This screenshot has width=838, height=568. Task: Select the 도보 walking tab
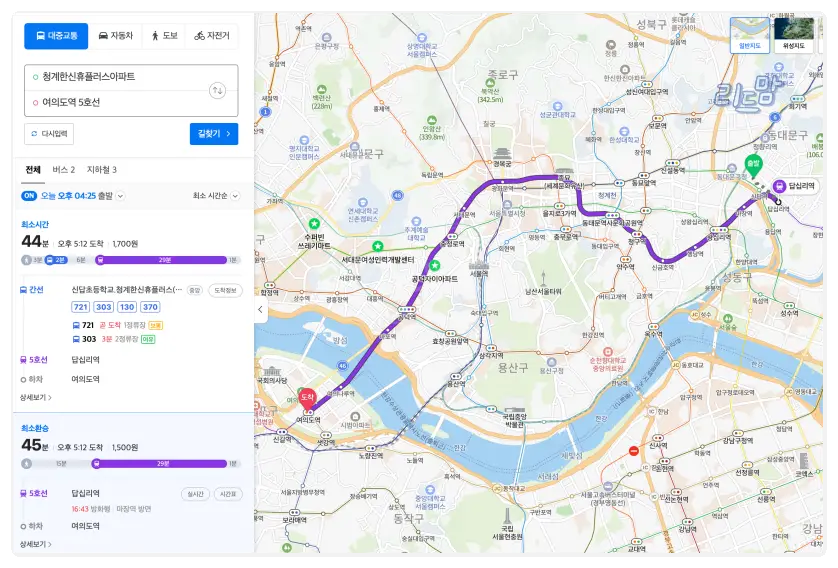pyautogui.click(x=164, y=36)
